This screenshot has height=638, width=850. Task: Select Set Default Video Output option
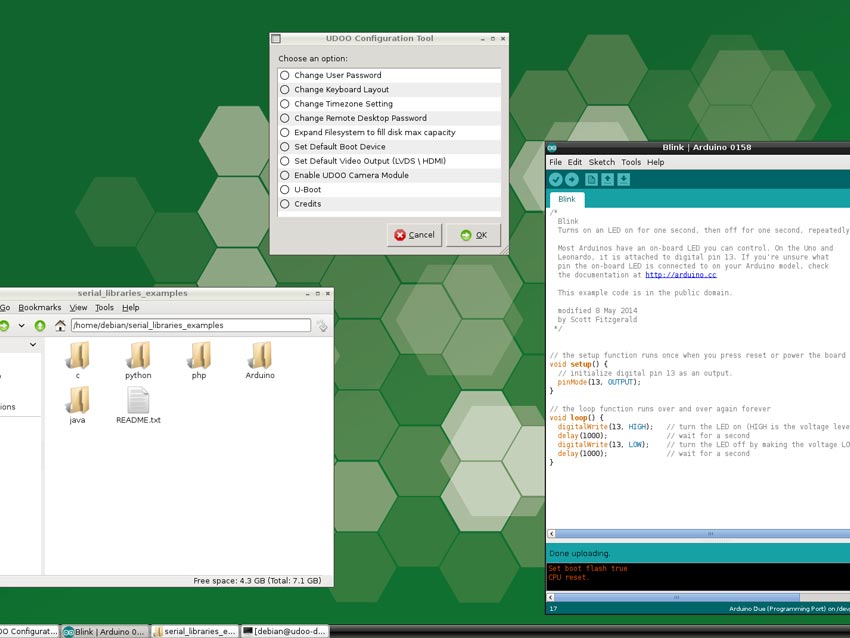tap(389, 161)
